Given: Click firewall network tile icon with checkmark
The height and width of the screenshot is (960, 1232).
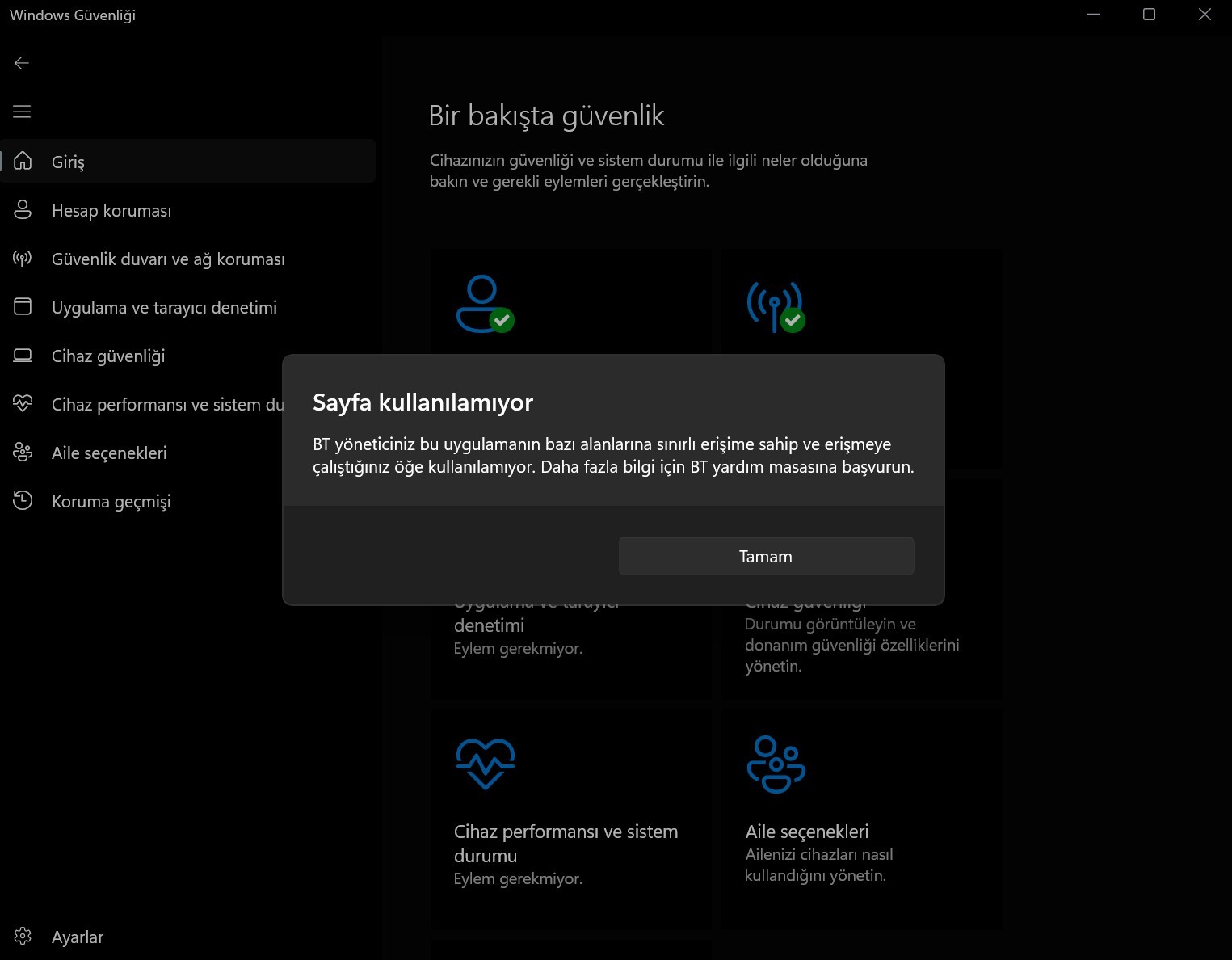Looking at the screenshot, I should click(776, 306).
